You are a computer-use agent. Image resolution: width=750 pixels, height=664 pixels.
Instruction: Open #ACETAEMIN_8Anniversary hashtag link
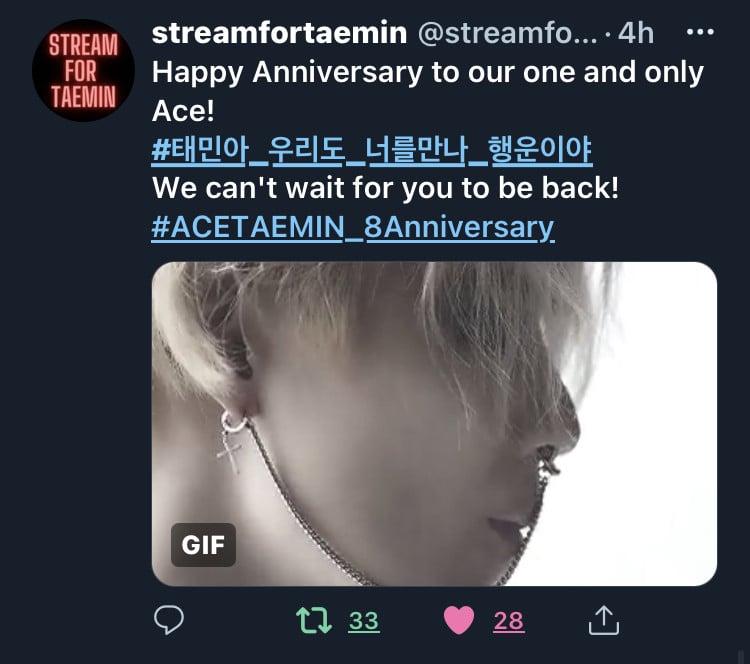tap(353, 227)
